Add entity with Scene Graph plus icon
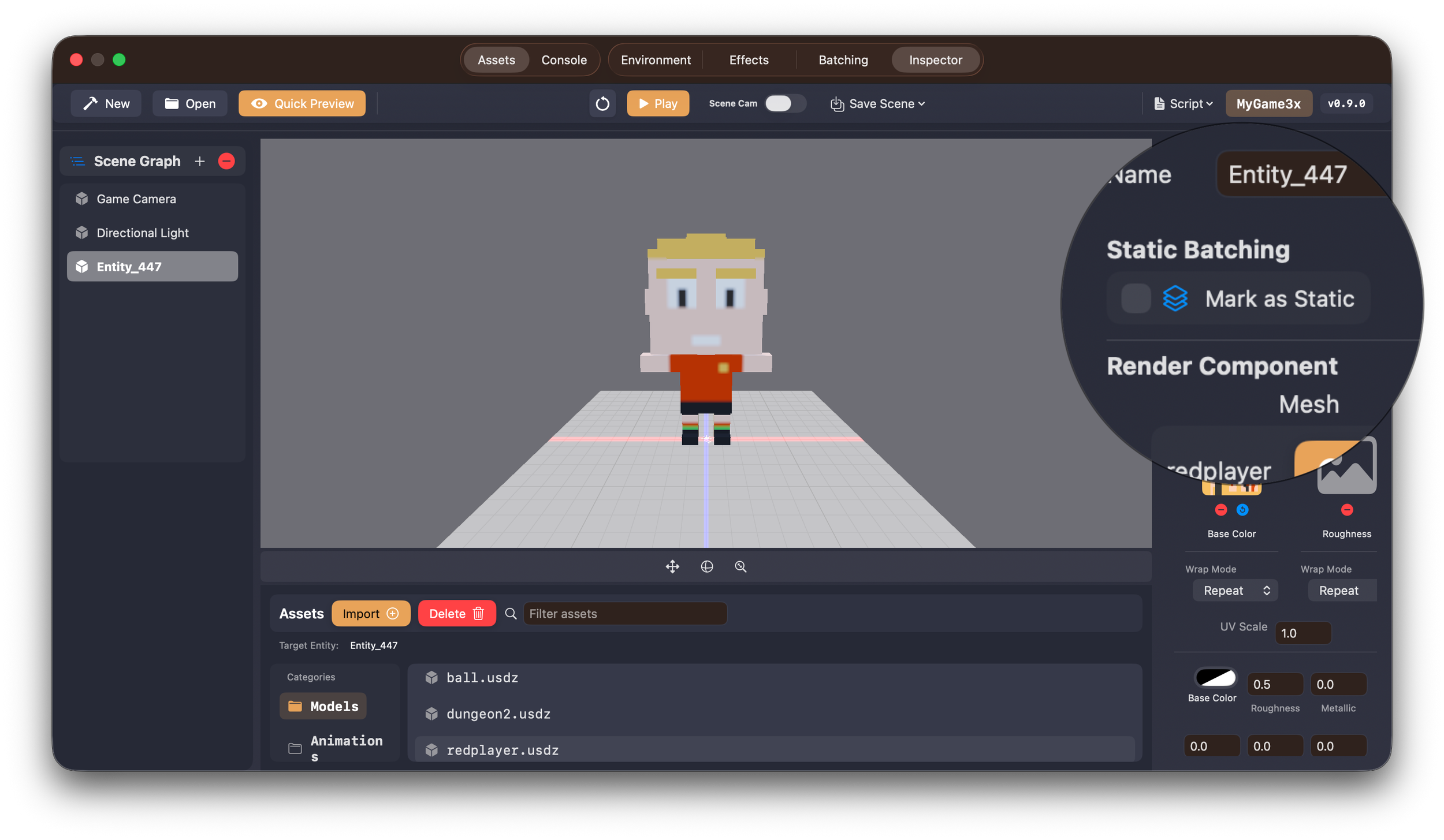 click(200, 161)
